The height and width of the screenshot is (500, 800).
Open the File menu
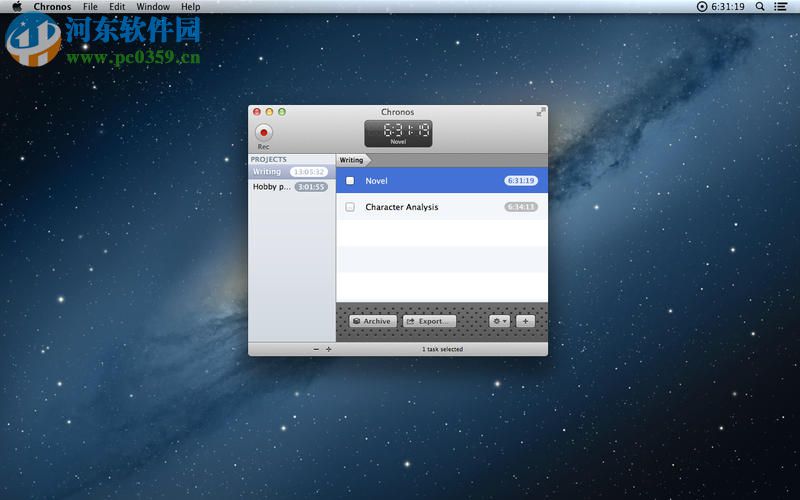pyautogui.click(x=90, y=7)
